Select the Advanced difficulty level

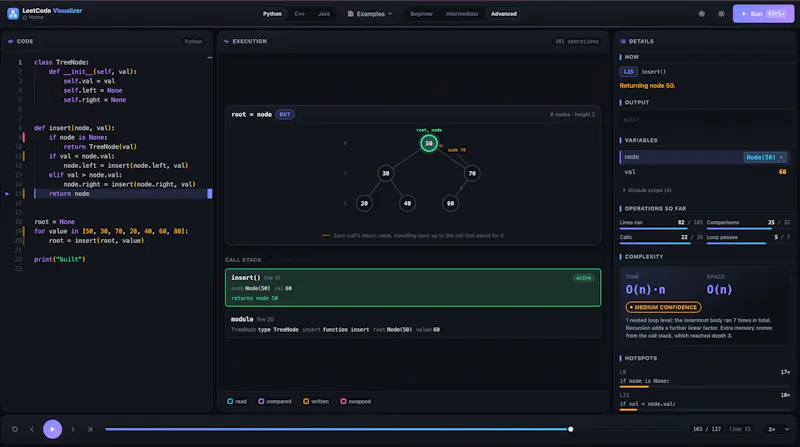pos(504,14)
